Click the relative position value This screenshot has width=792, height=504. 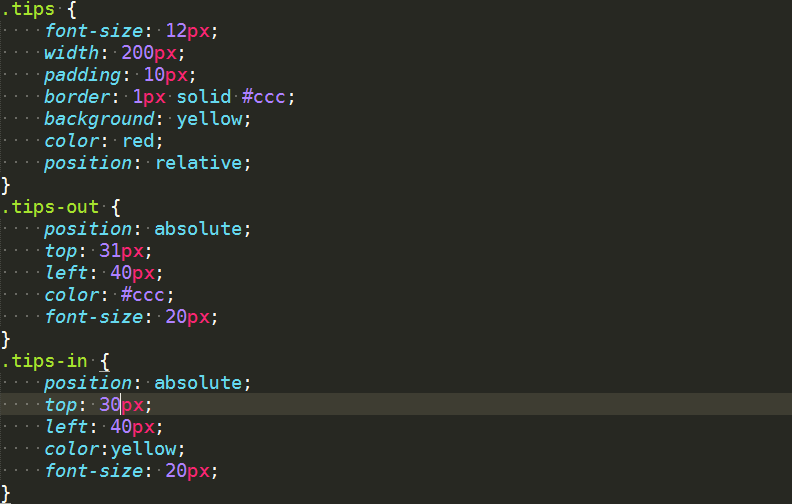tap(199, 163)
